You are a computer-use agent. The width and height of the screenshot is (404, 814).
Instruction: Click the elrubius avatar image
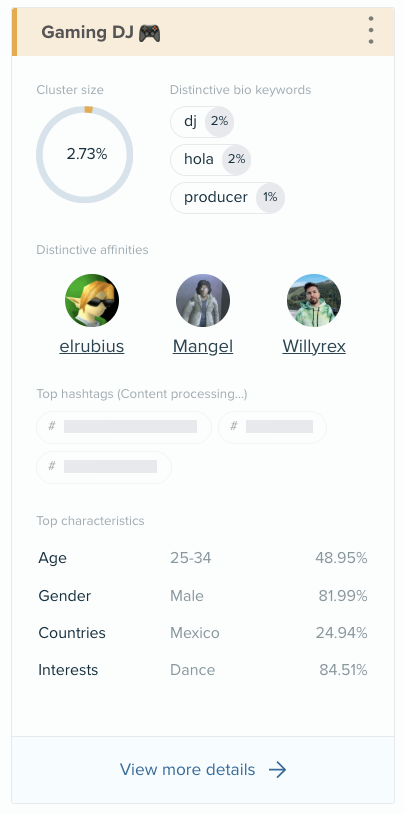pyautogui.click(x=92, y=301)
